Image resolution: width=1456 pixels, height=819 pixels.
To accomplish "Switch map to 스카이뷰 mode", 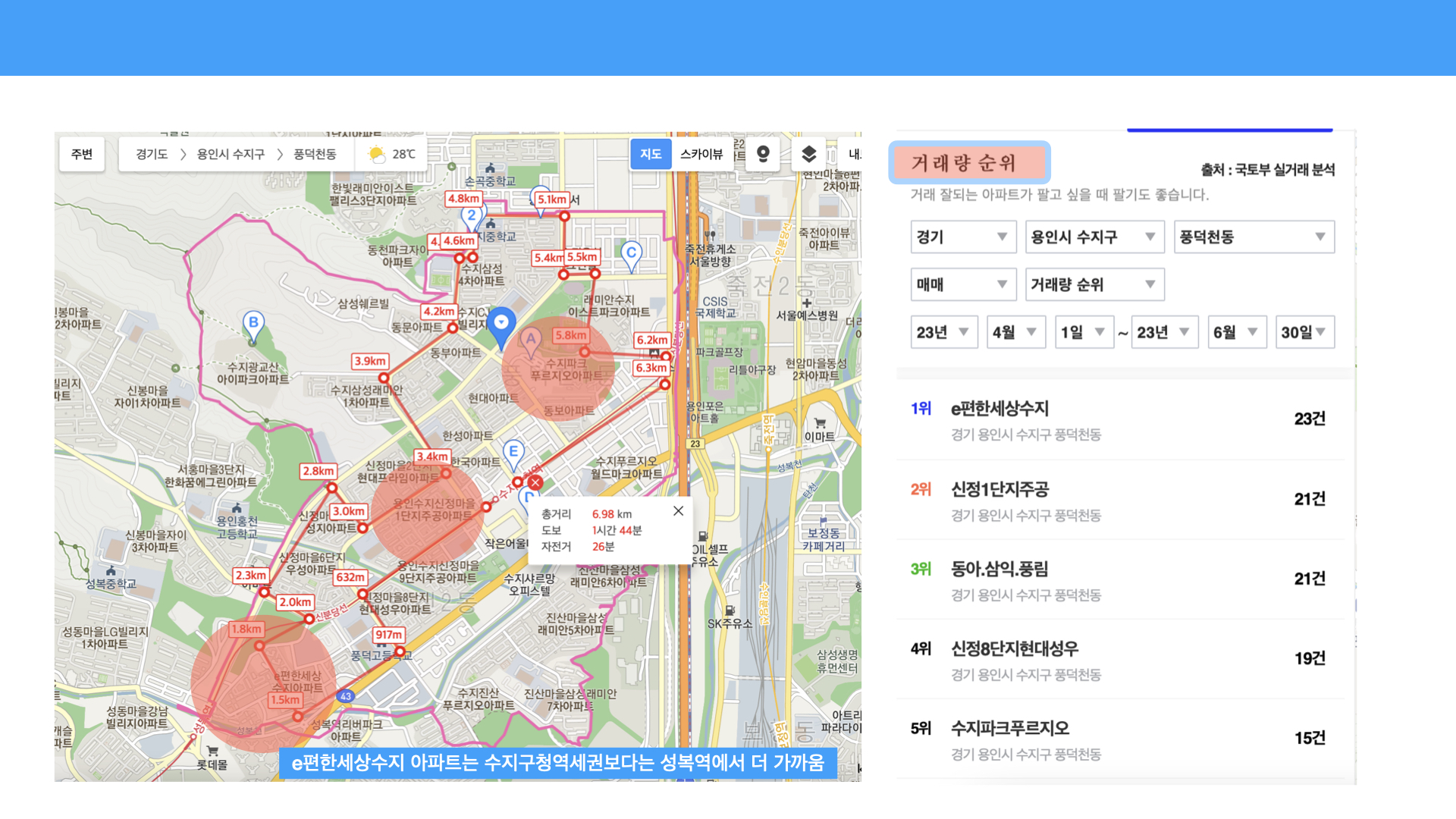I will tap(701, 154).
